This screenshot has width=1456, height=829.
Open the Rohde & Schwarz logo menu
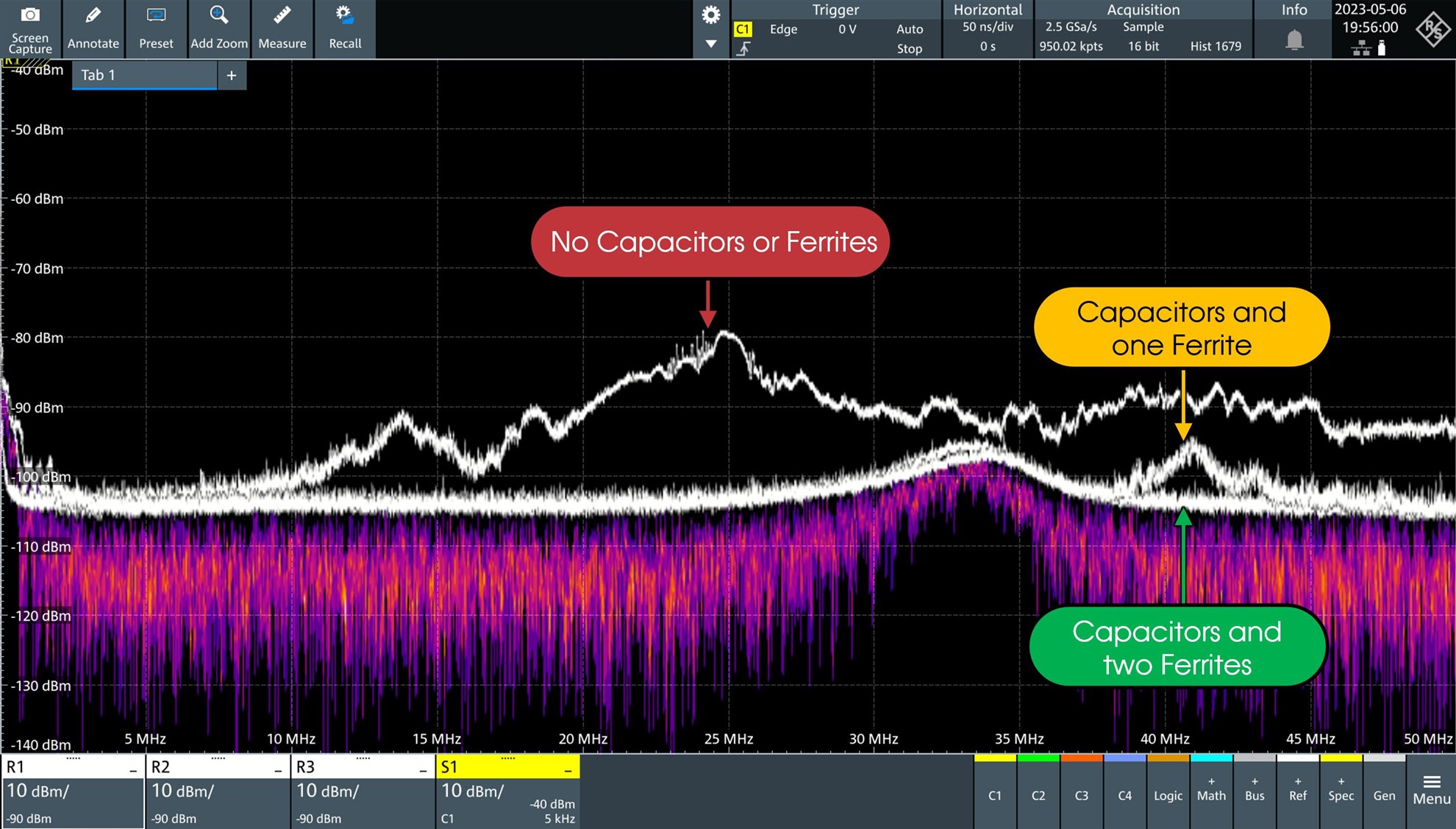pos(1433,29)
